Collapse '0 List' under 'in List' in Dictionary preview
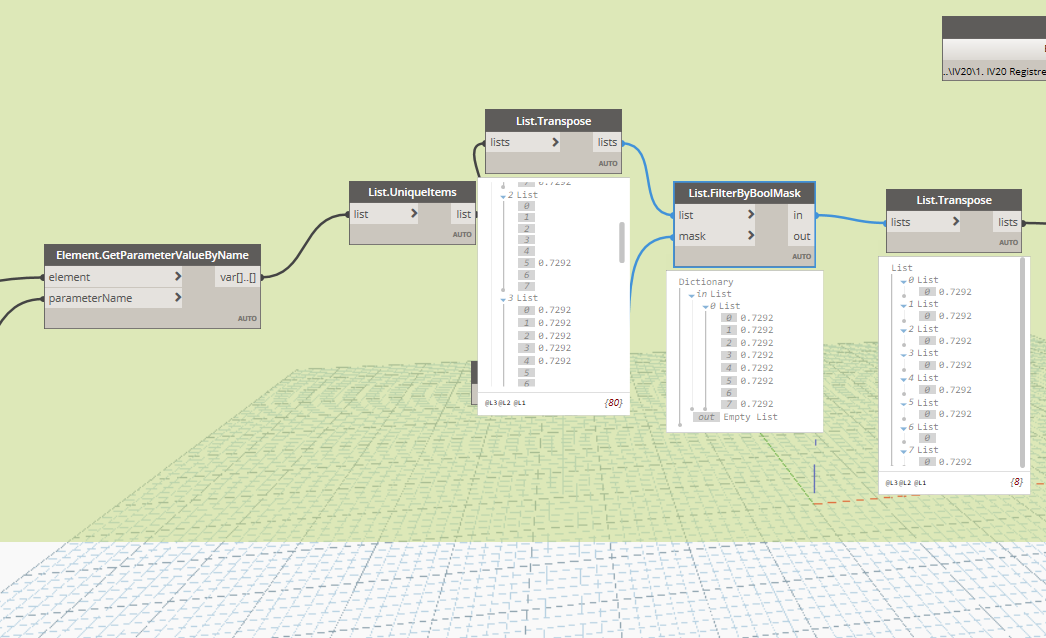 pos(705,307)
